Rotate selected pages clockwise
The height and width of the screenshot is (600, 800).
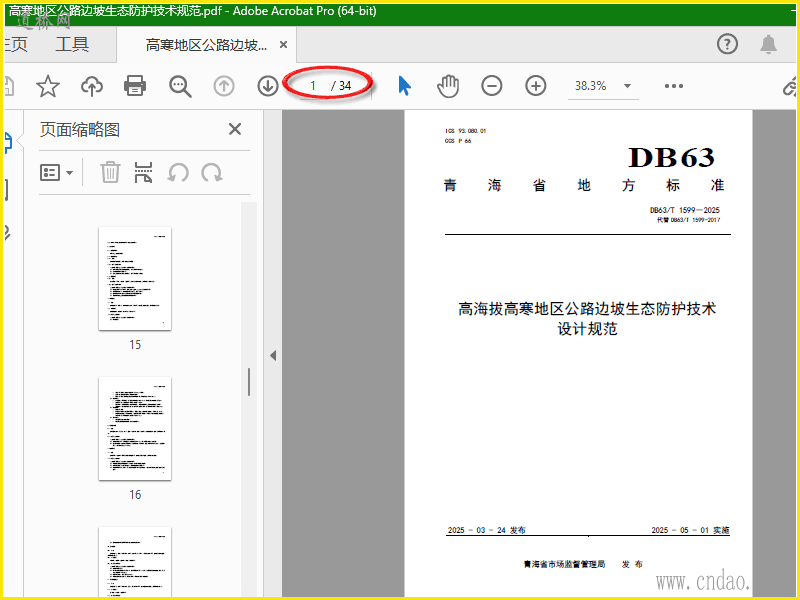tap(212, 172)
